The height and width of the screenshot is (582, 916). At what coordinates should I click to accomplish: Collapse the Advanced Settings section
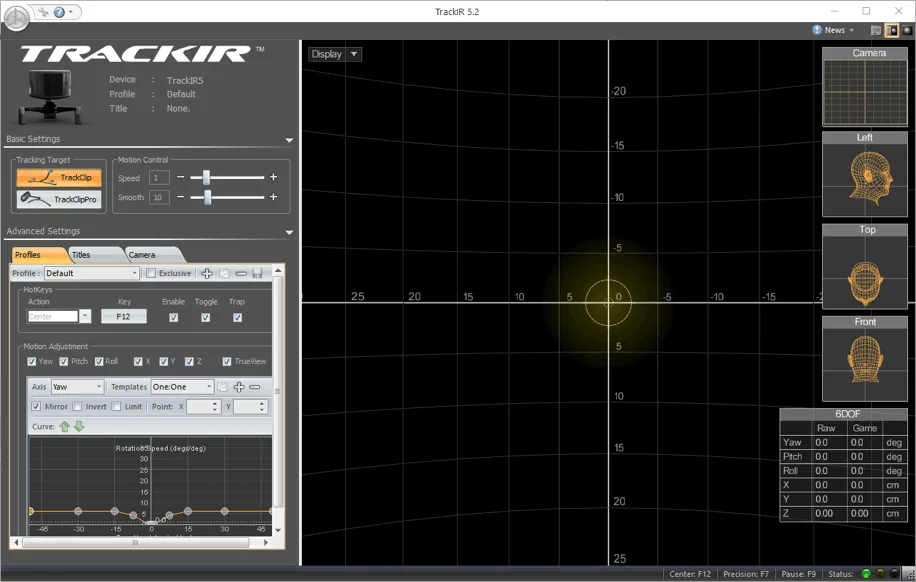click(289, 233)
